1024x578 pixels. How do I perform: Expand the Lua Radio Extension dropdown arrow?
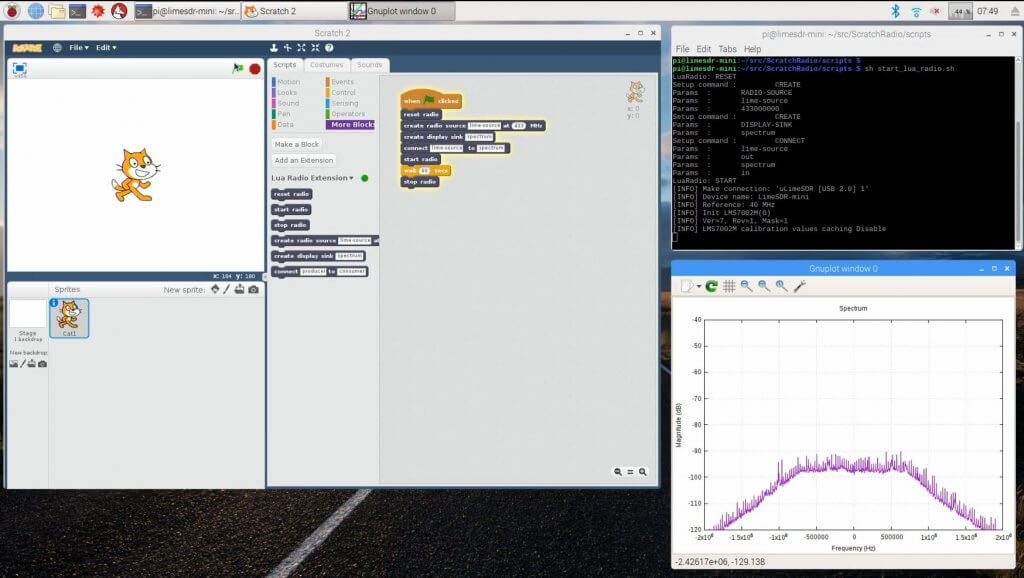tap(351, 178)
